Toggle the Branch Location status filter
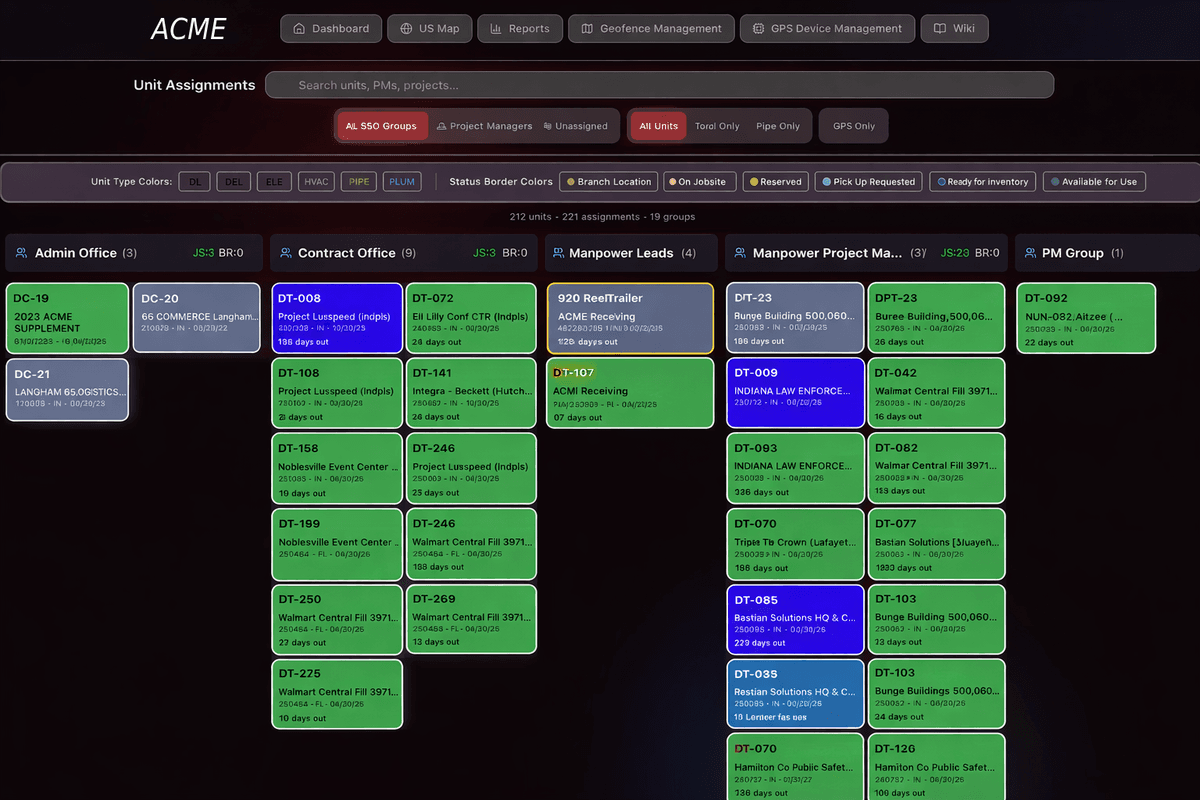Image resolution: width=1200 pixels, height=800 pixels. pyautogui.click(x=608, y=181)
